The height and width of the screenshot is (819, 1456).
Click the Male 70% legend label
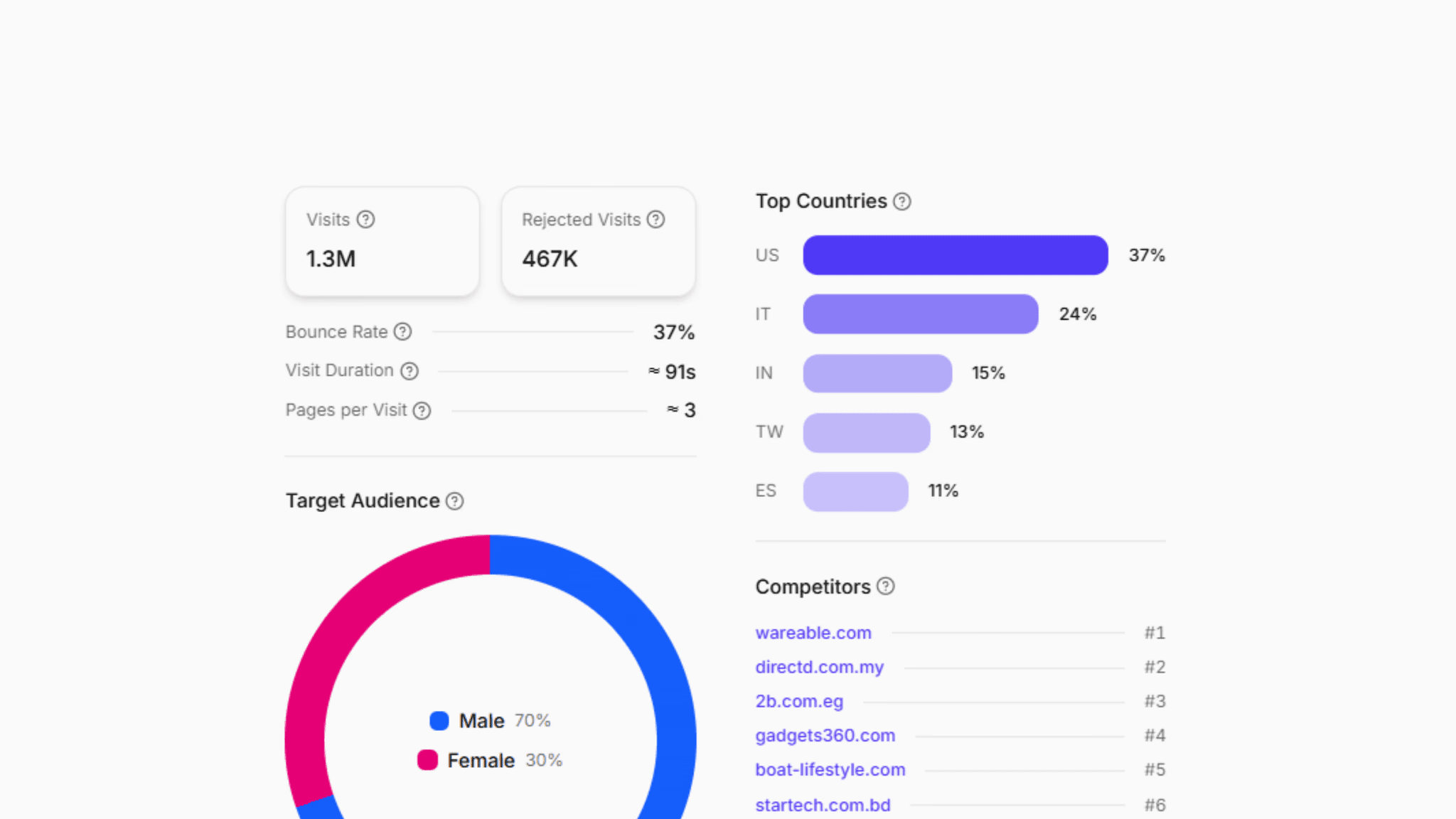coord(505,721)
